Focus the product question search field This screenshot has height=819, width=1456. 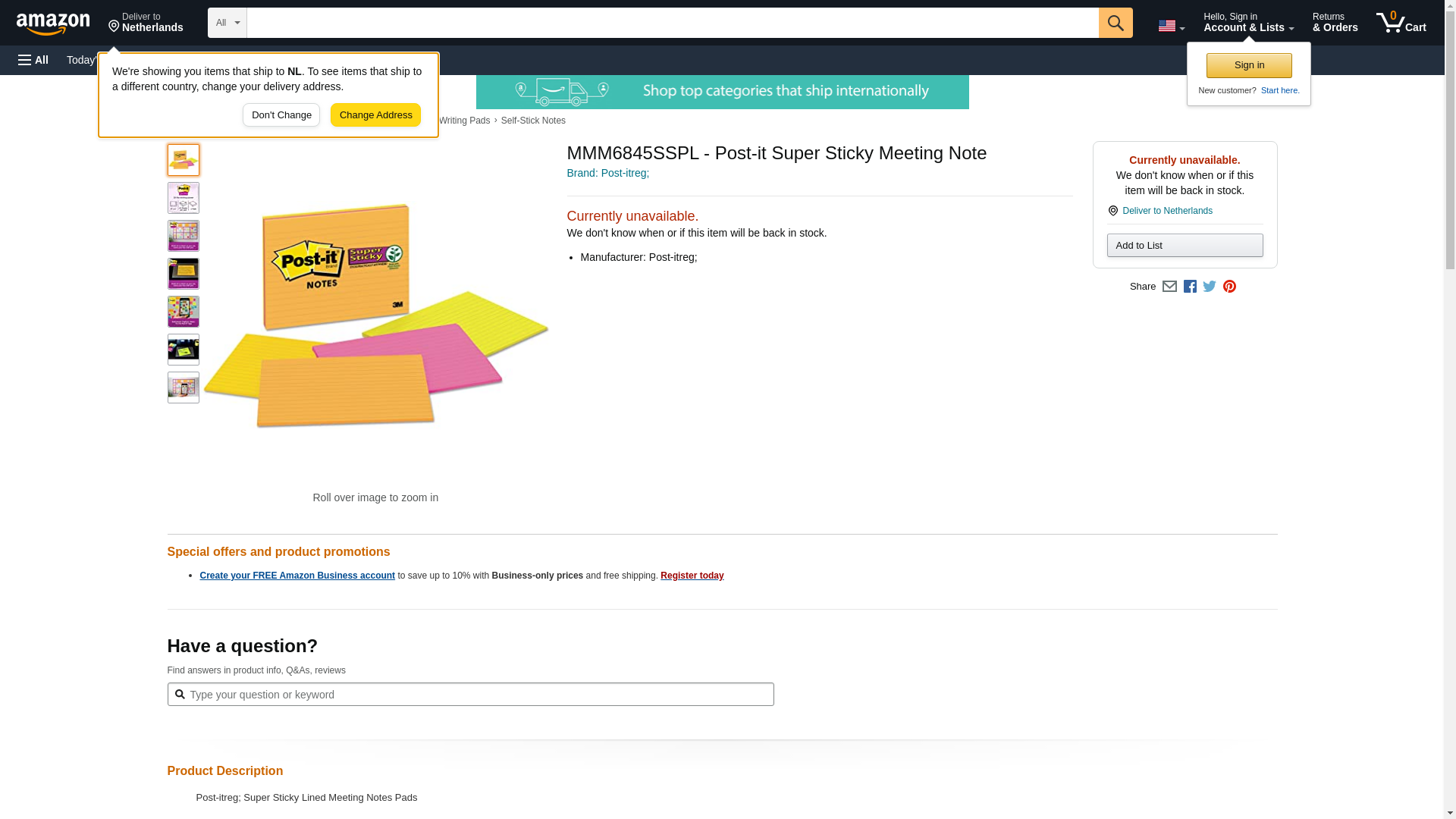(470, 695)
